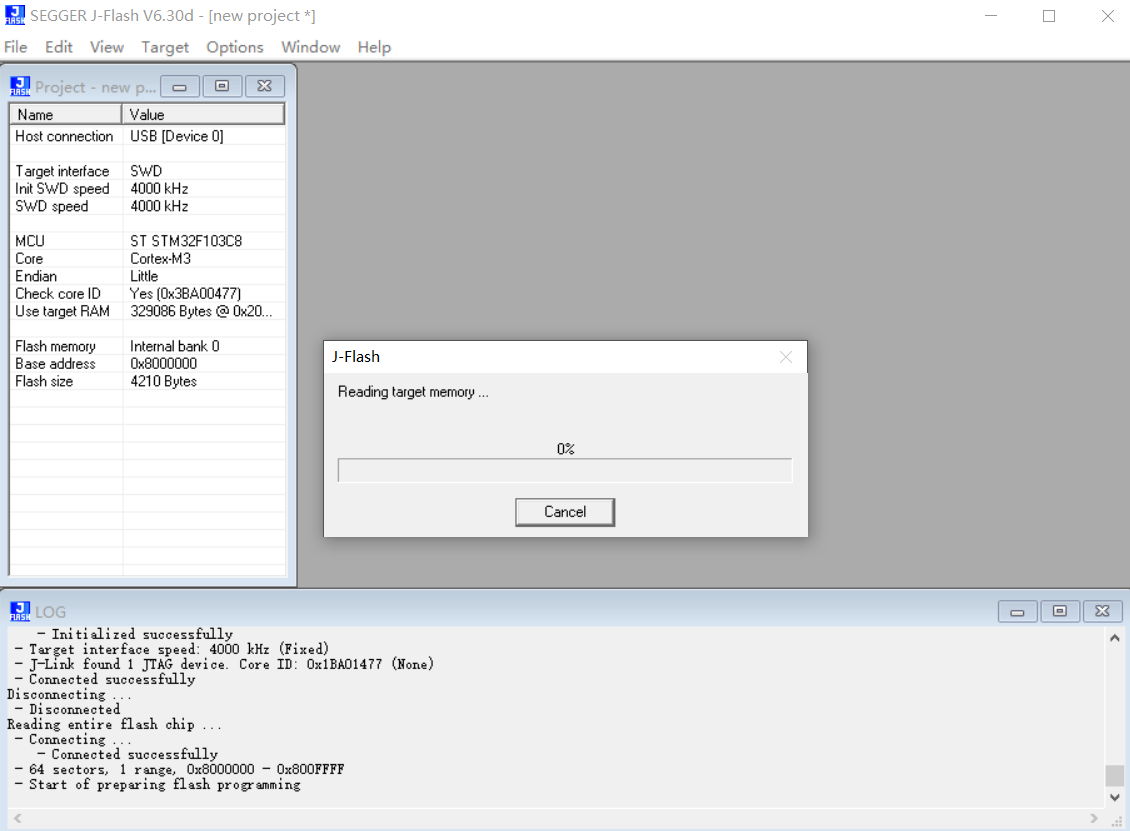Click the LOG vertical scrollbar thumb
Image resolution: width=1130 pixels, height=831 pixels.
pyautogui.click(x=1114, y=776)
